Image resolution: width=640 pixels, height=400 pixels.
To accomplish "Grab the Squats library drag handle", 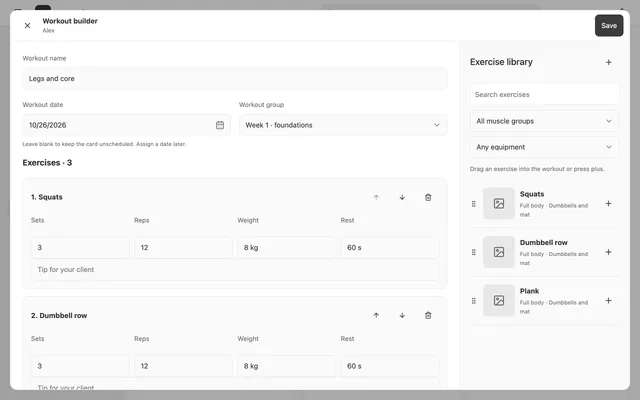I will tap(473, 204).
